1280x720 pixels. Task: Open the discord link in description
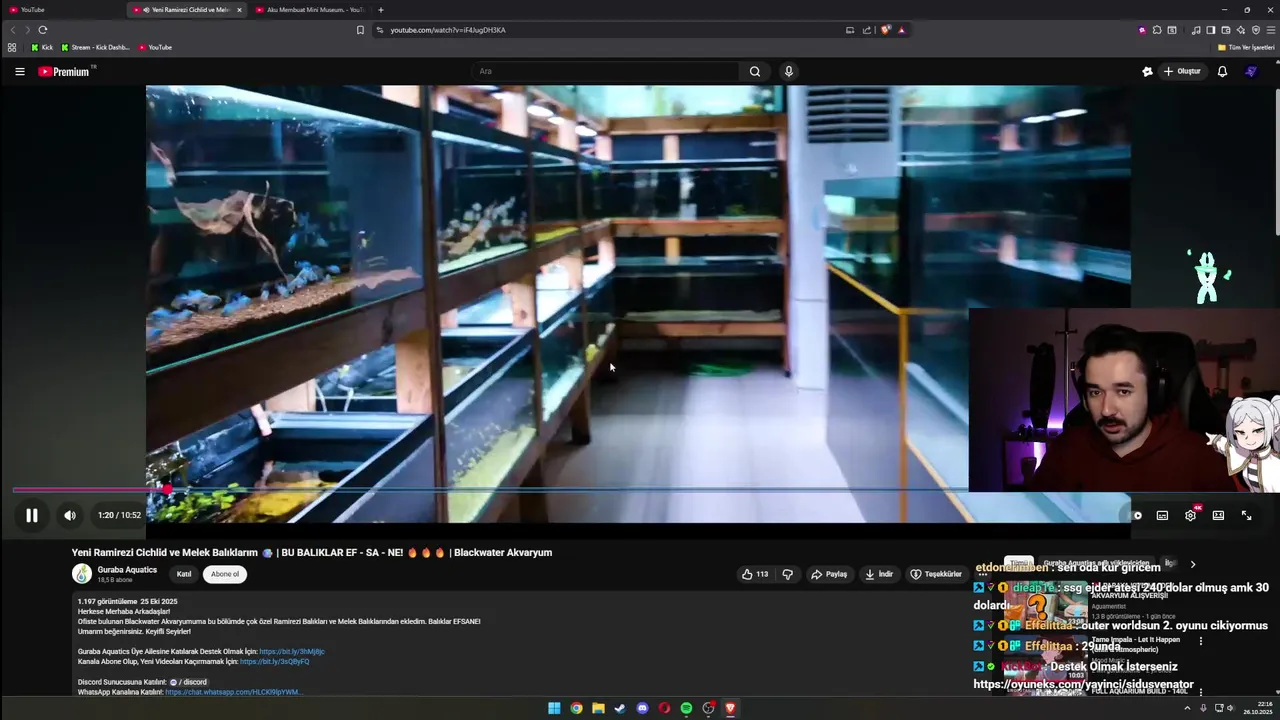pyautogui.click(x=188, y=682)
